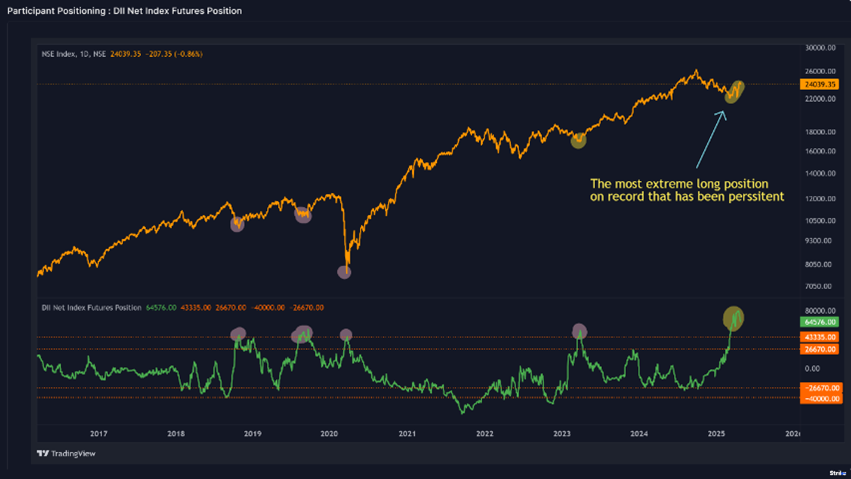Click the yellow circle marker near 2025 on DII panel
The width and height of the screenshot is (851, 479).
733,318
